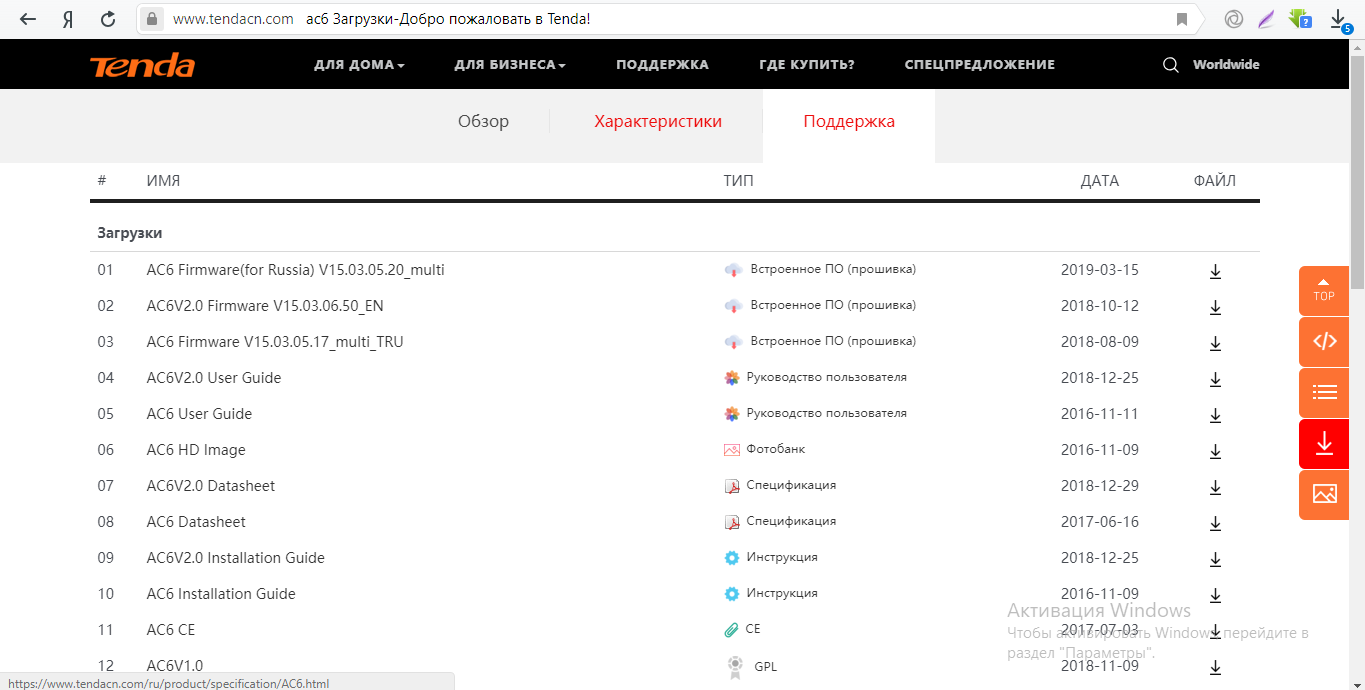Click the ДАТА column header
The width and height of the screenshot is (1365, 690).
click(x=1100, y=181)
